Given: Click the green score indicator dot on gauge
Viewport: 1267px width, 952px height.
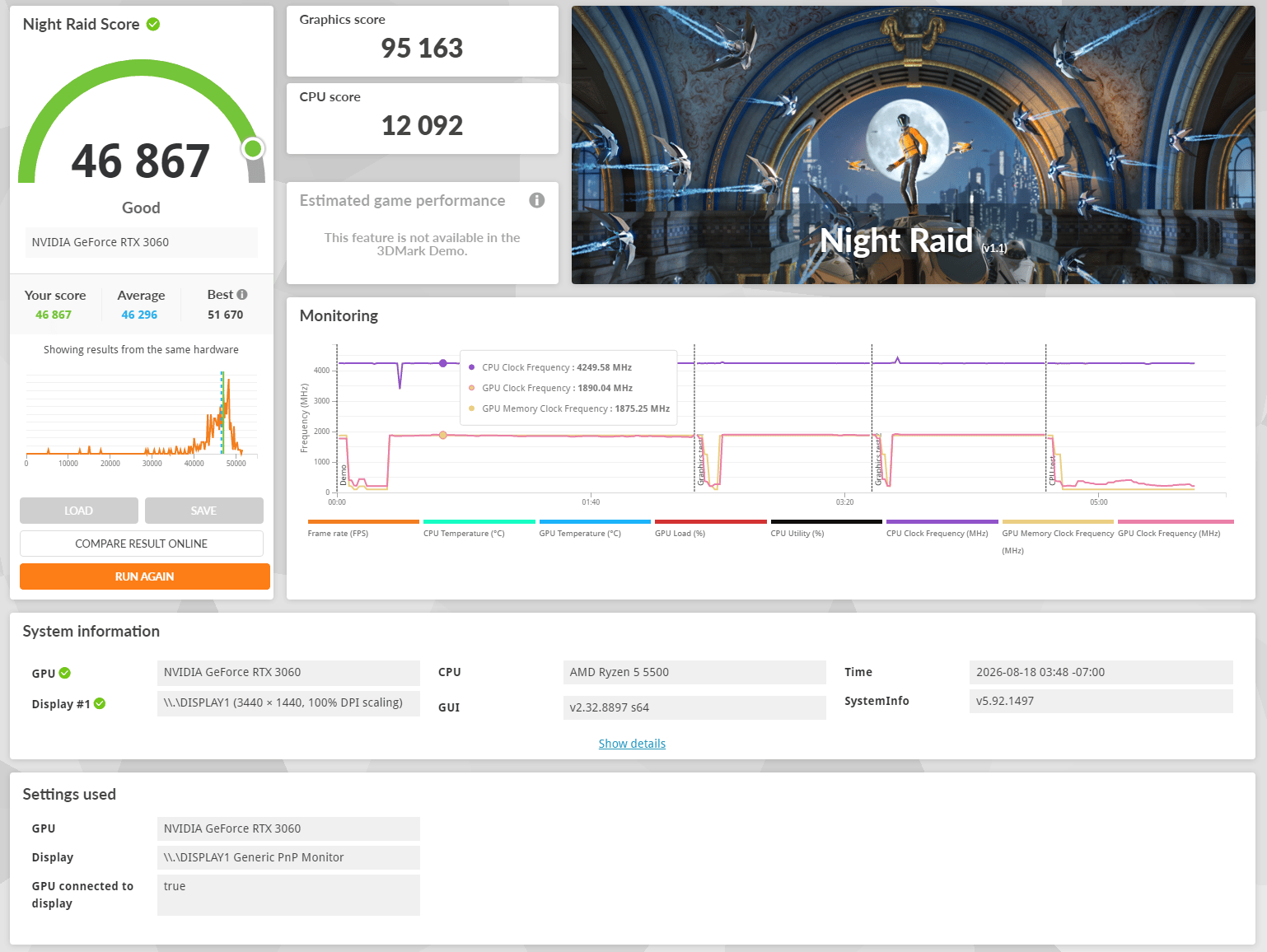Looking at the screenshot, I should [x=253, y=148].
